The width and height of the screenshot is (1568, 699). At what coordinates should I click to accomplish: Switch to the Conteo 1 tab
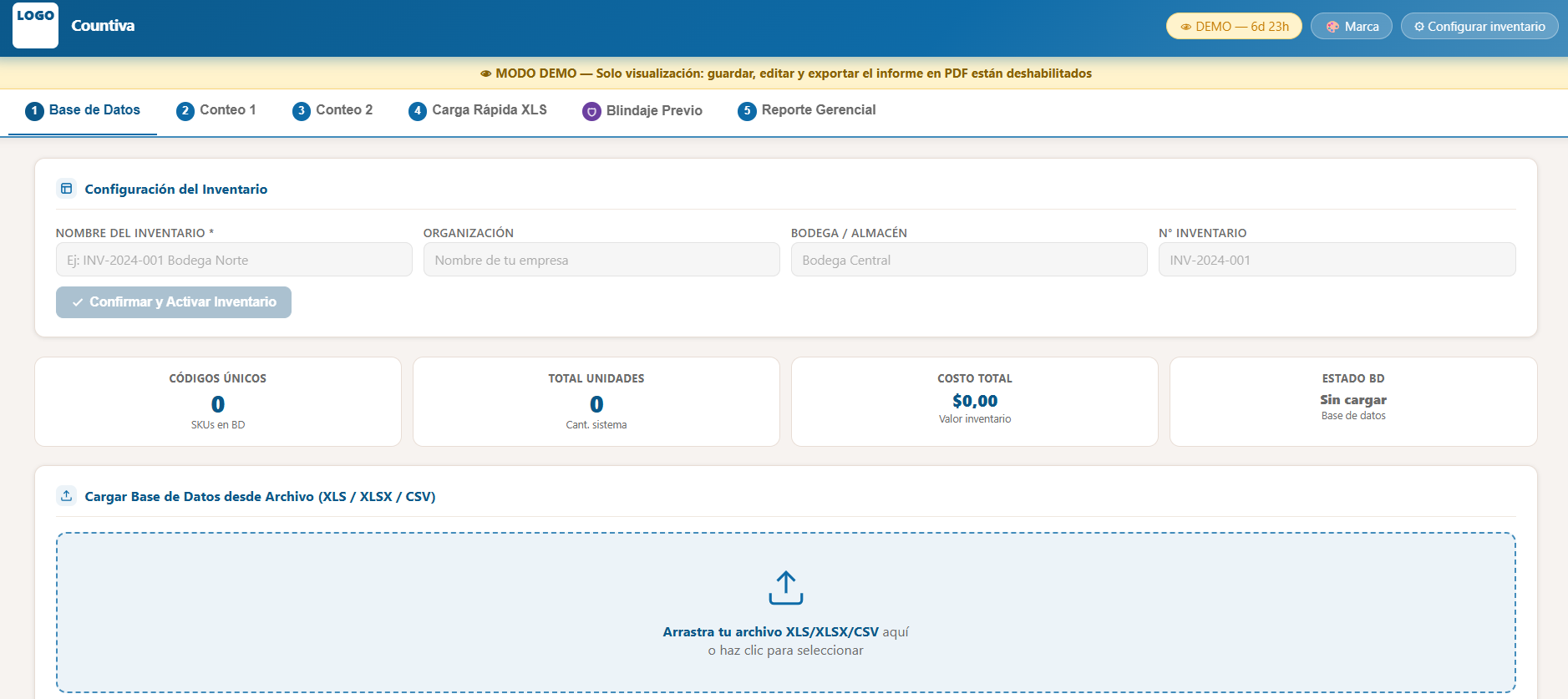[x=216, y=110]
